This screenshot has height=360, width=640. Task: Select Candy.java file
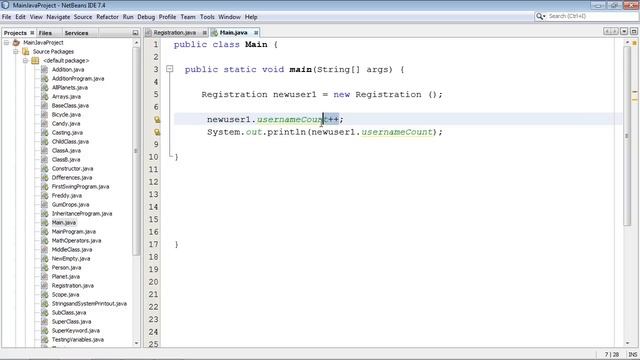66,123
